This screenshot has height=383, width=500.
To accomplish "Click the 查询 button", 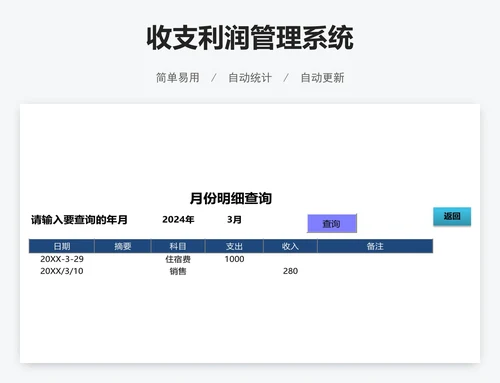I will 332,223.
